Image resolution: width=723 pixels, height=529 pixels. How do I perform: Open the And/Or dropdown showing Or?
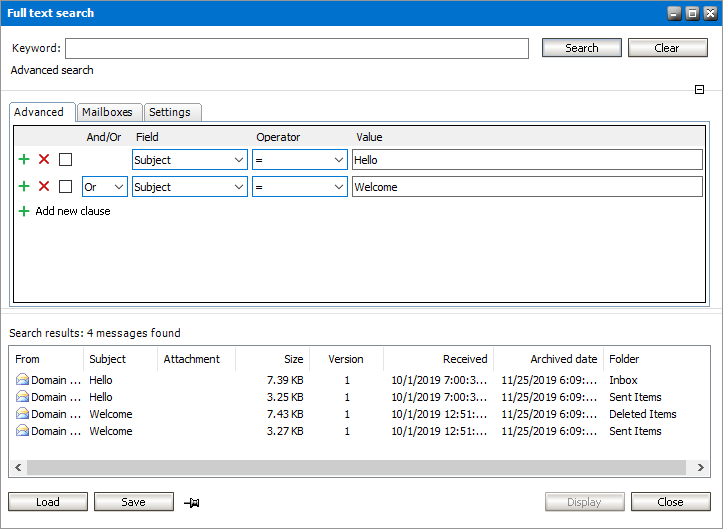[x=105, y=187]
